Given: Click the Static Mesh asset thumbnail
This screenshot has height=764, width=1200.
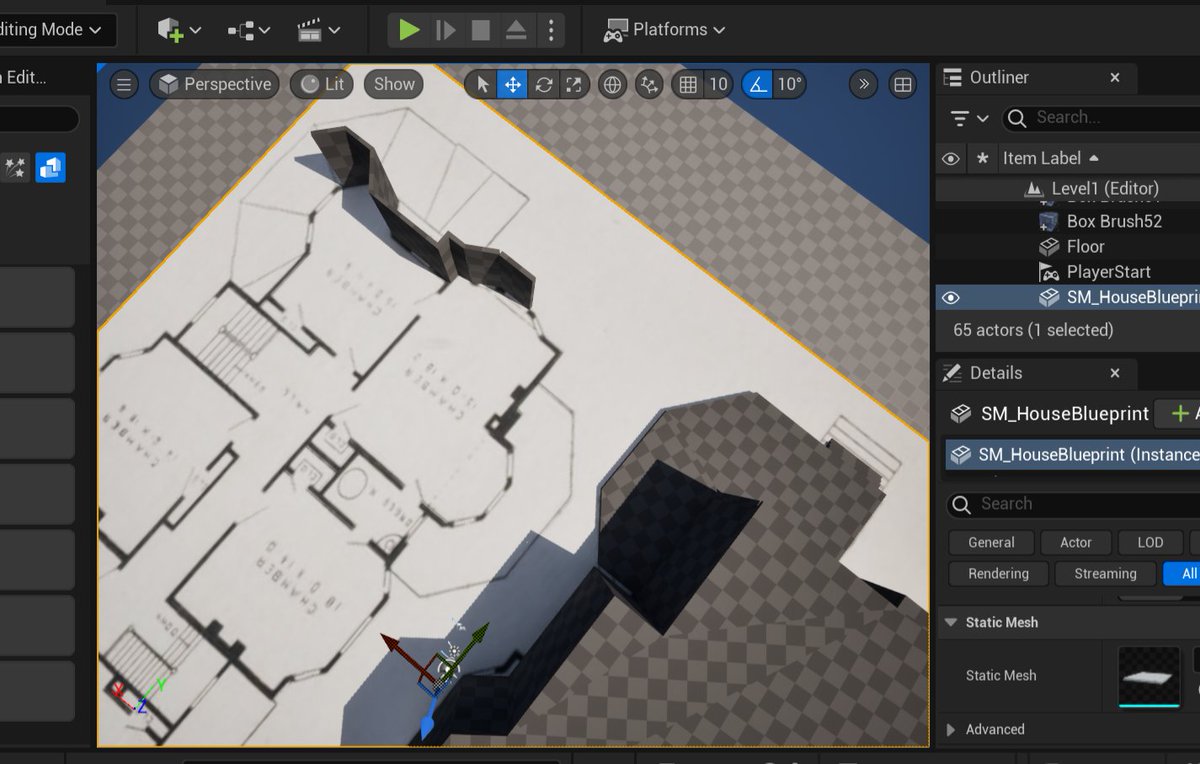Looking at the screenshot, I should 1149,676.
